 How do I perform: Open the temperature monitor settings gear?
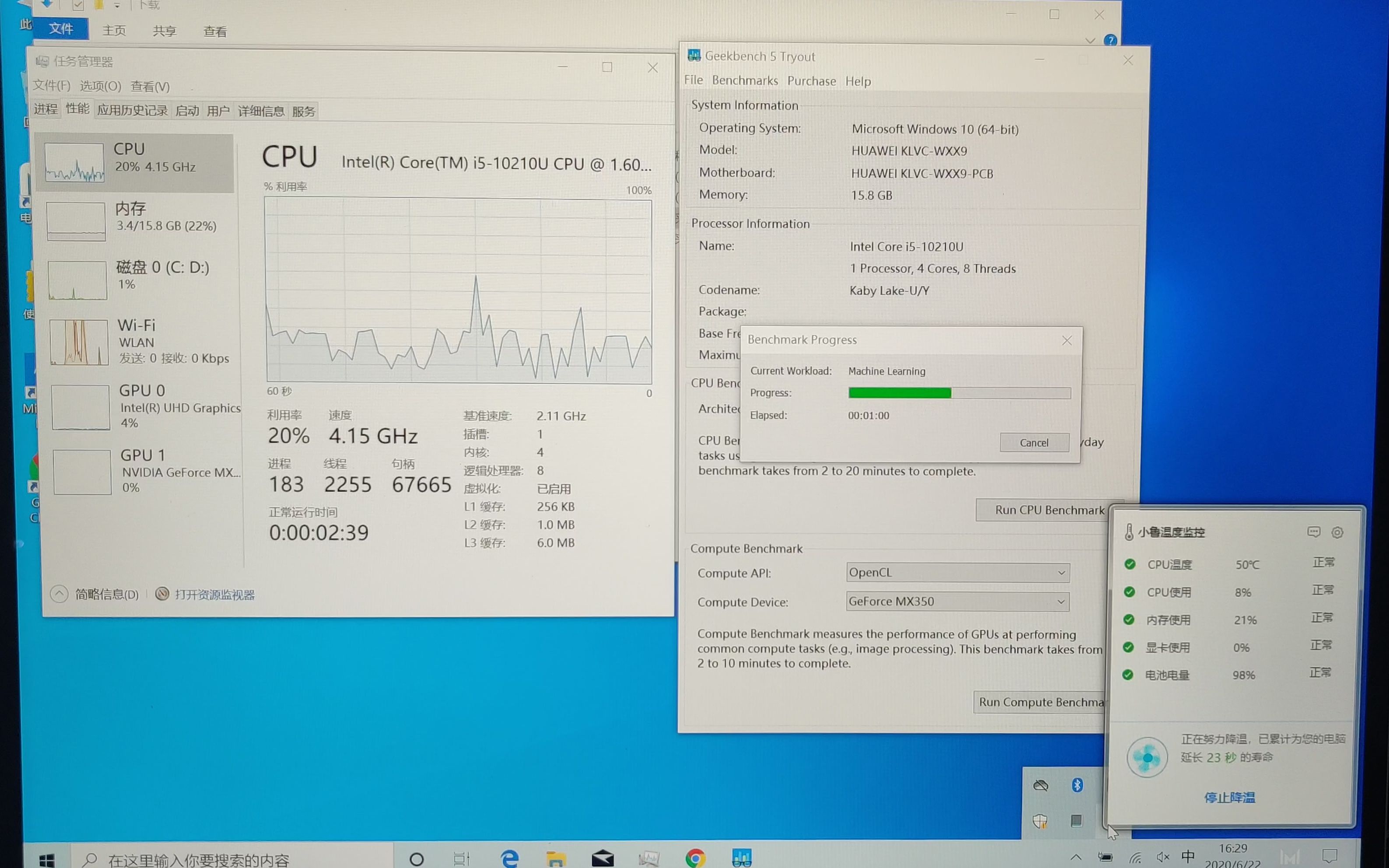click(x=1337, y=532)
